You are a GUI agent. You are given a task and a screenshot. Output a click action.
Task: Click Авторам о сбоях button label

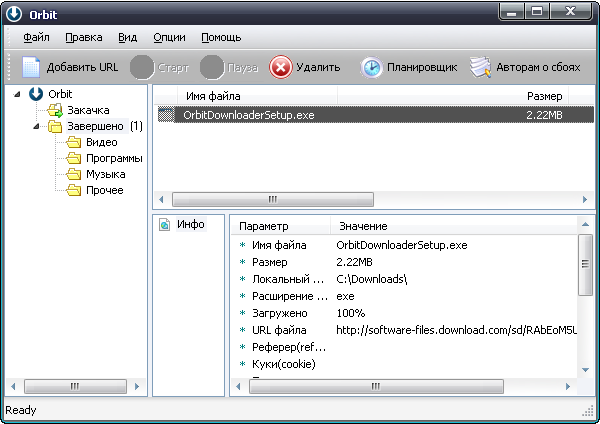tap(538, 67)
